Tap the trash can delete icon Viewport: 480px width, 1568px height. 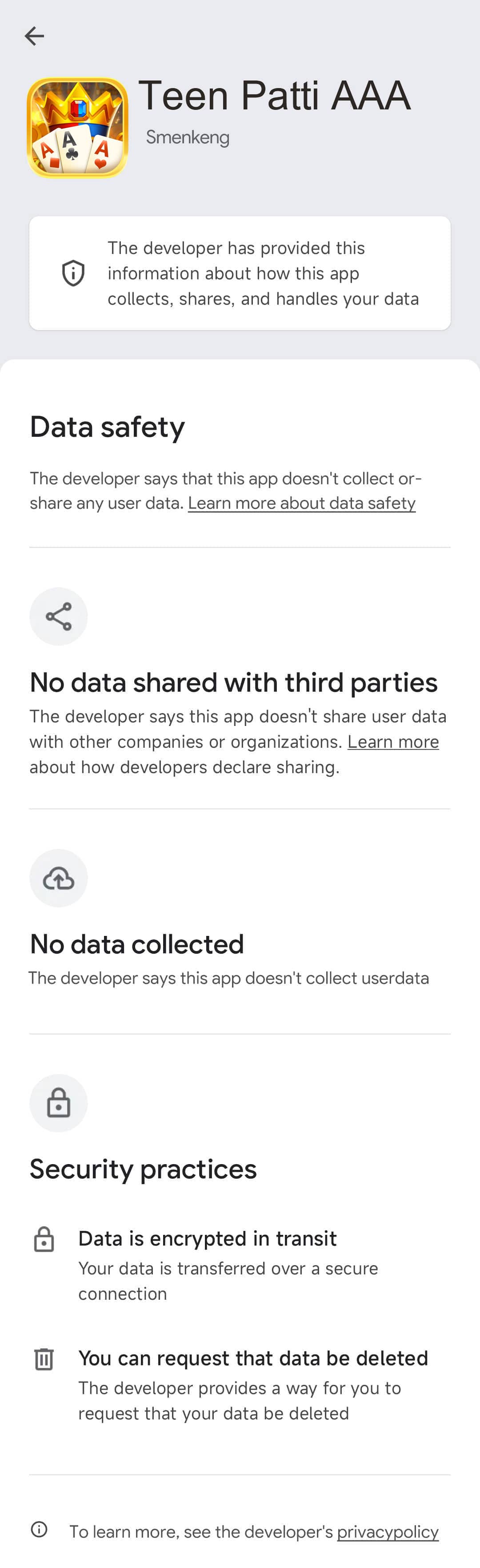(x=44, y=1359)
